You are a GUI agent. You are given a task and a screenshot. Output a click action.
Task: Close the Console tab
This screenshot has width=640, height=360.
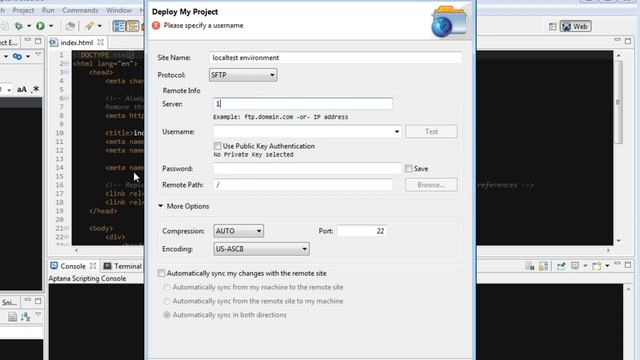pos(93,266)
